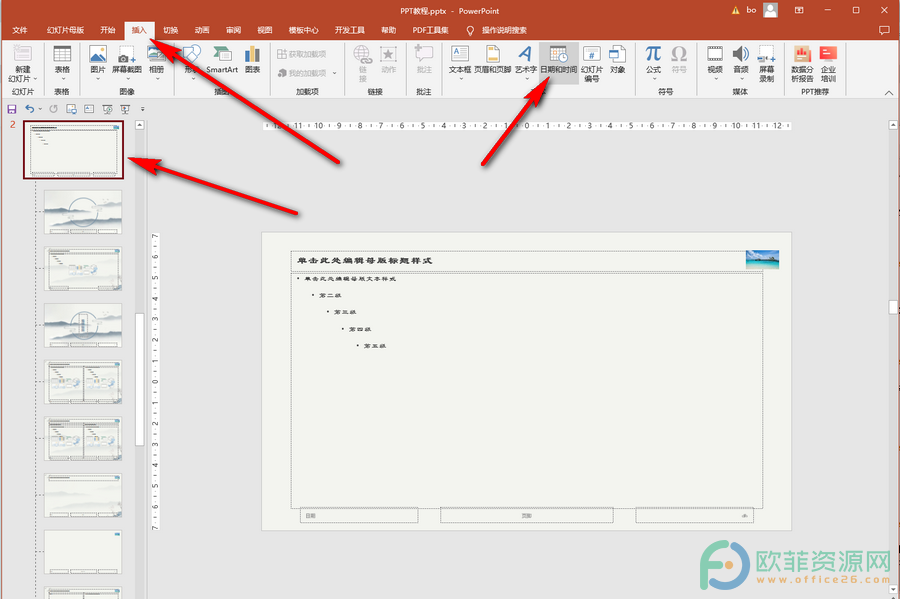This screenshot has height=599, width=900.
Task: Switch to the 开始 (Home) tab
Action: (x=108, y=30)
